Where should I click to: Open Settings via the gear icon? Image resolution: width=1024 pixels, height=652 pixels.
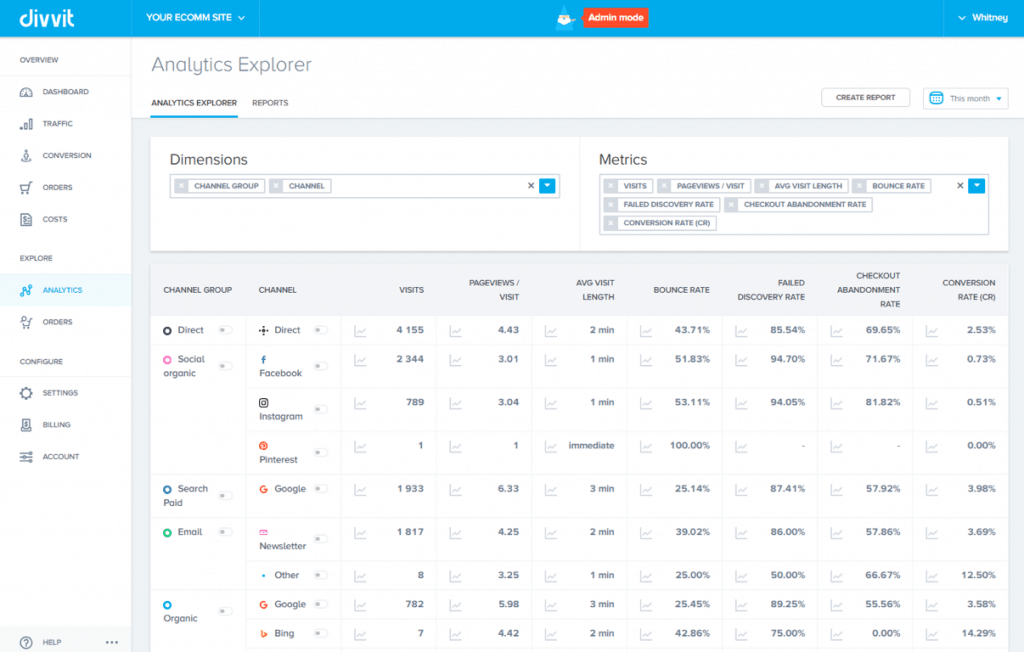[27, 393]
